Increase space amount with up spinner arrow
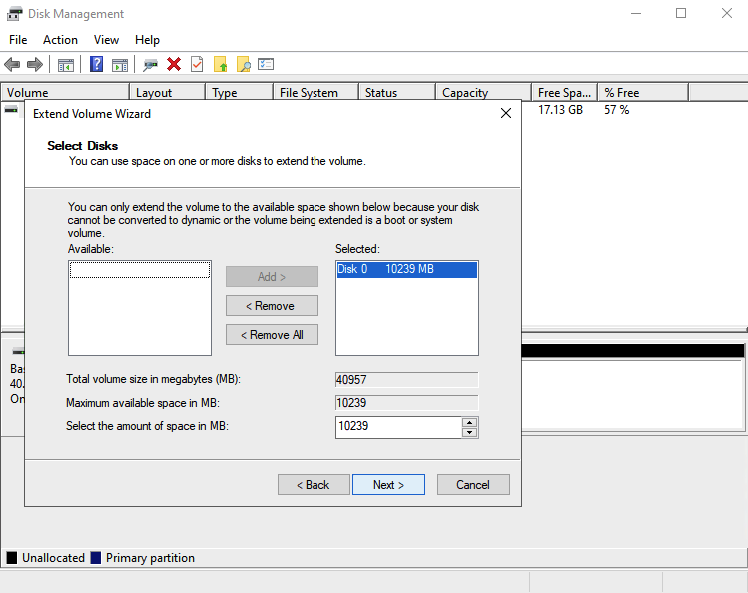The image size is (748, 593). tap(469, 422)
